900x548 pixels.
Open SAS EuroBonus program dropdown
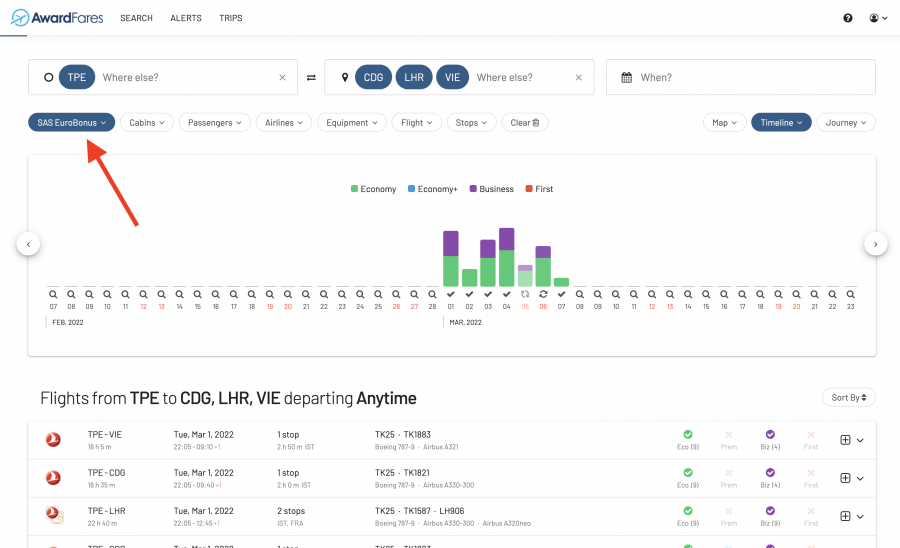(71, 122)
